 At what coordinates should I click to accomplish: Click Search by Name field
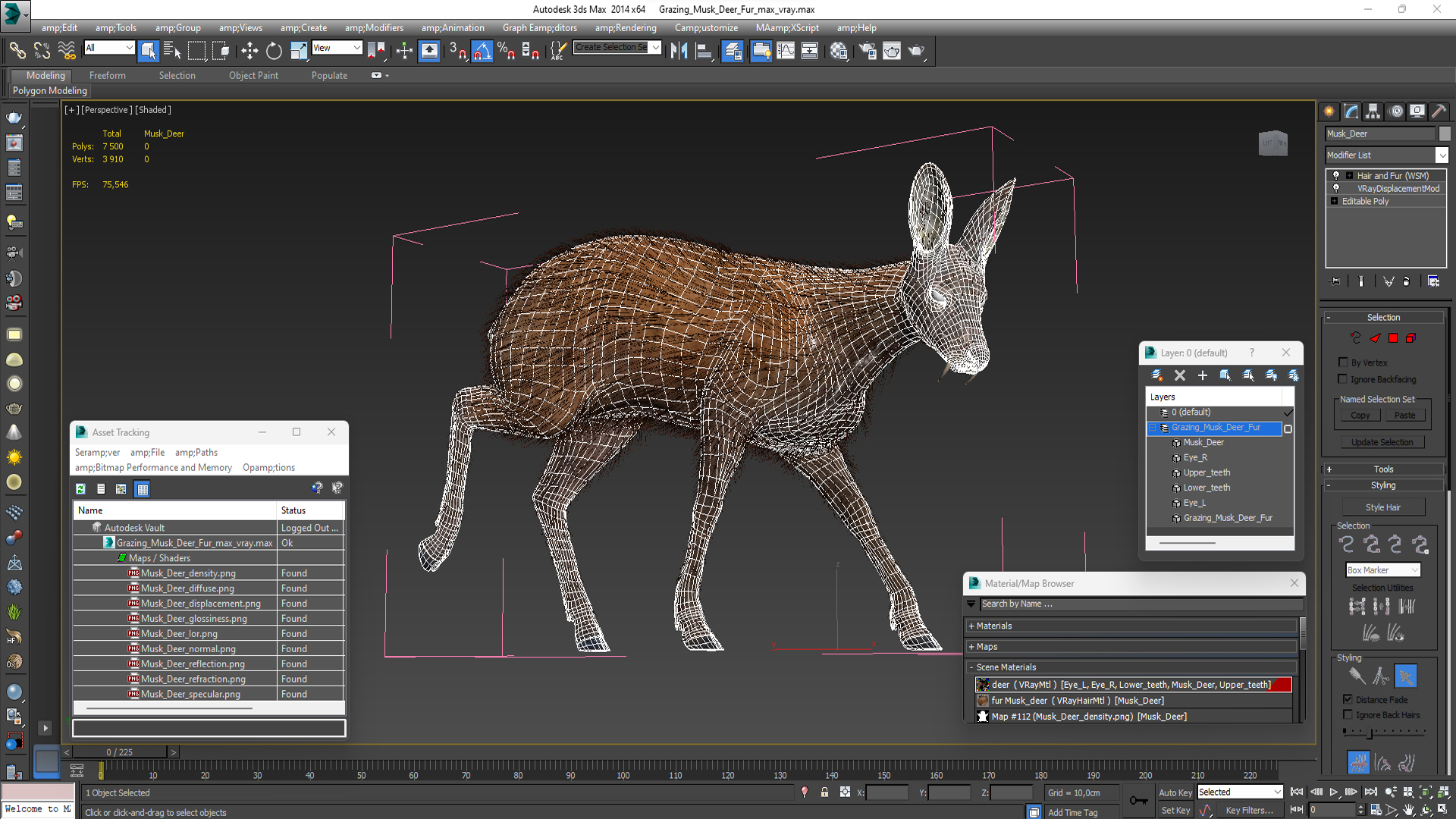(1141, 604)
